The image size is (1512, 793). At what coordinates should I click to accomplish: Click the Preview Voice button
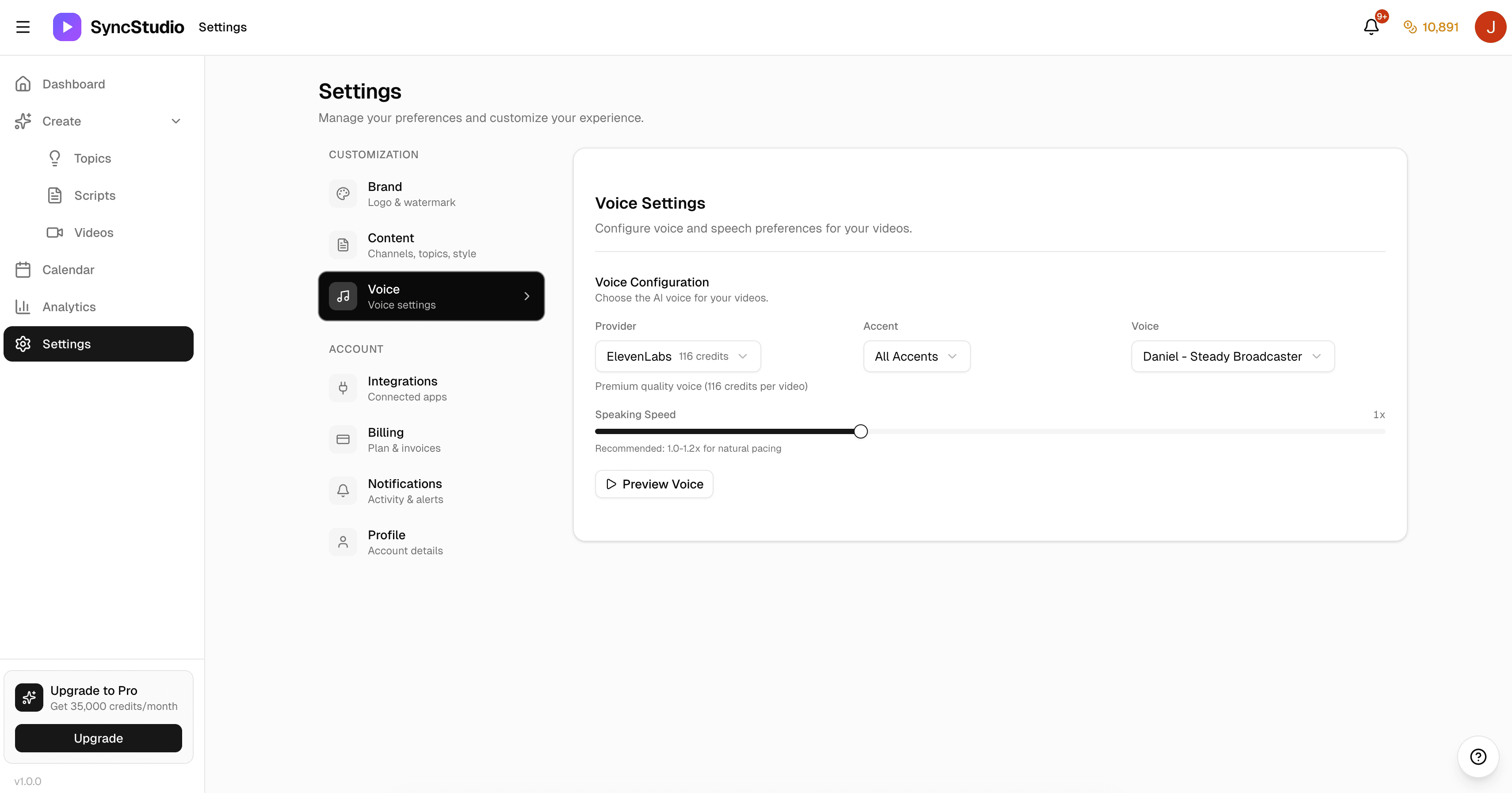tap(654, 484)
